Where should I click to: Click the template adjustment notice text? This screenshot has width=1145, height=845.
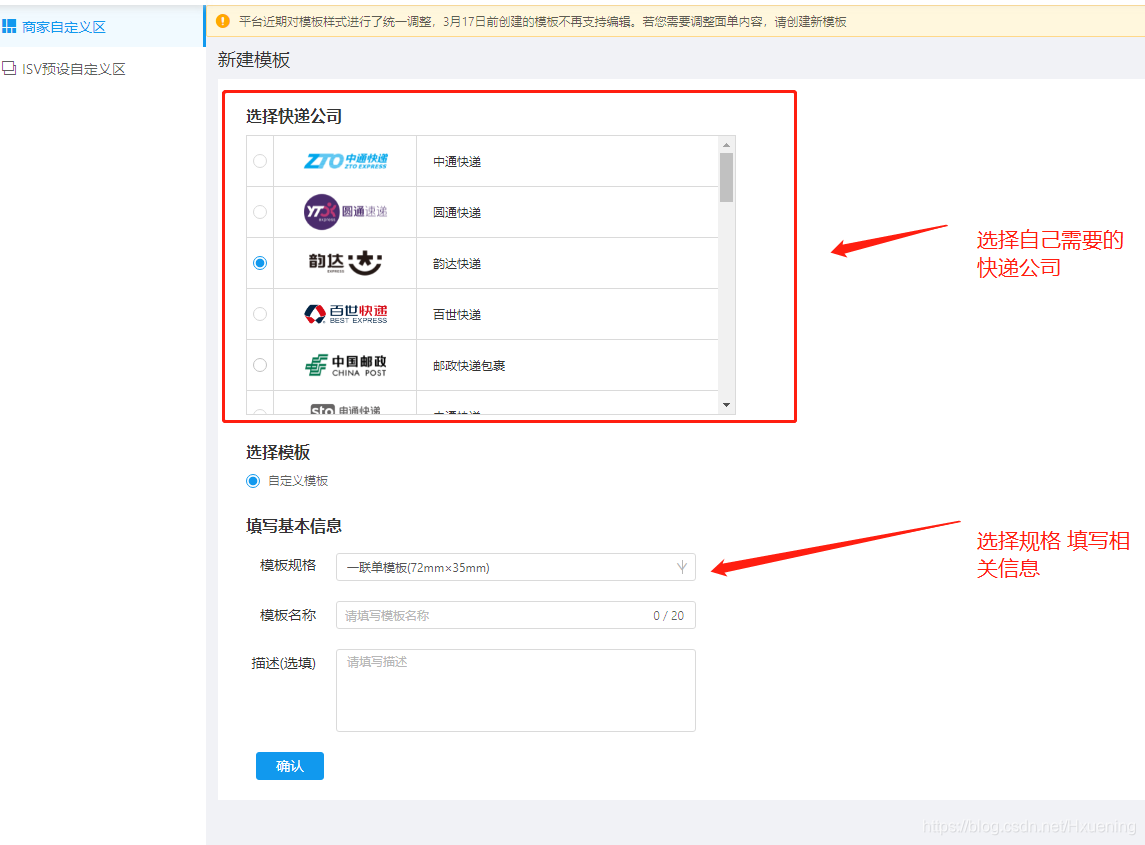click(x=543, y=22)
